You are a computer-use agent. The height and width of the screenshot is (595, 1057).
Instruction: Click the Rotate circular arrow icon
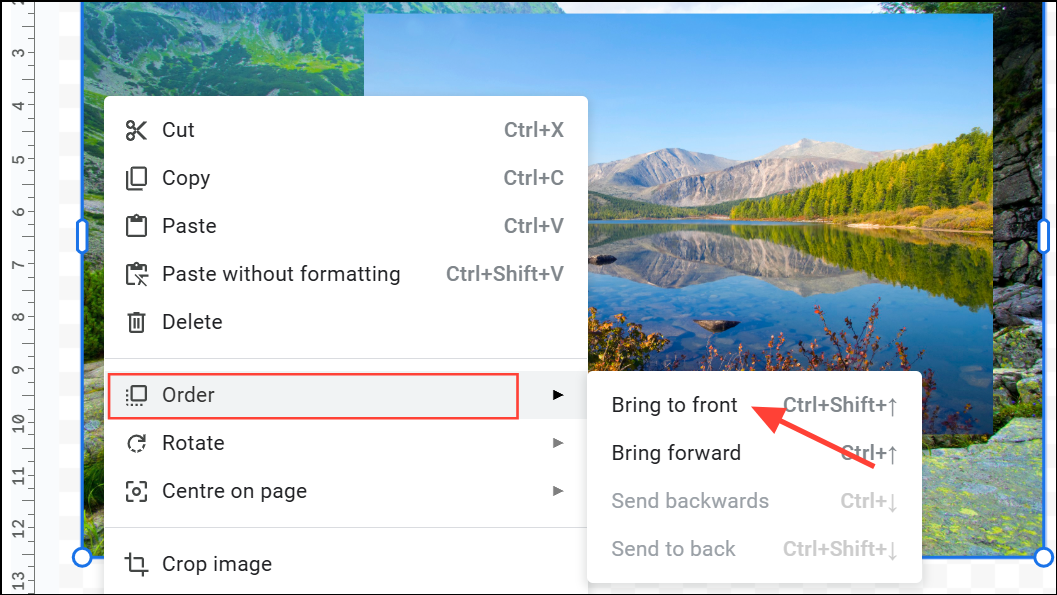coord(136,443)
